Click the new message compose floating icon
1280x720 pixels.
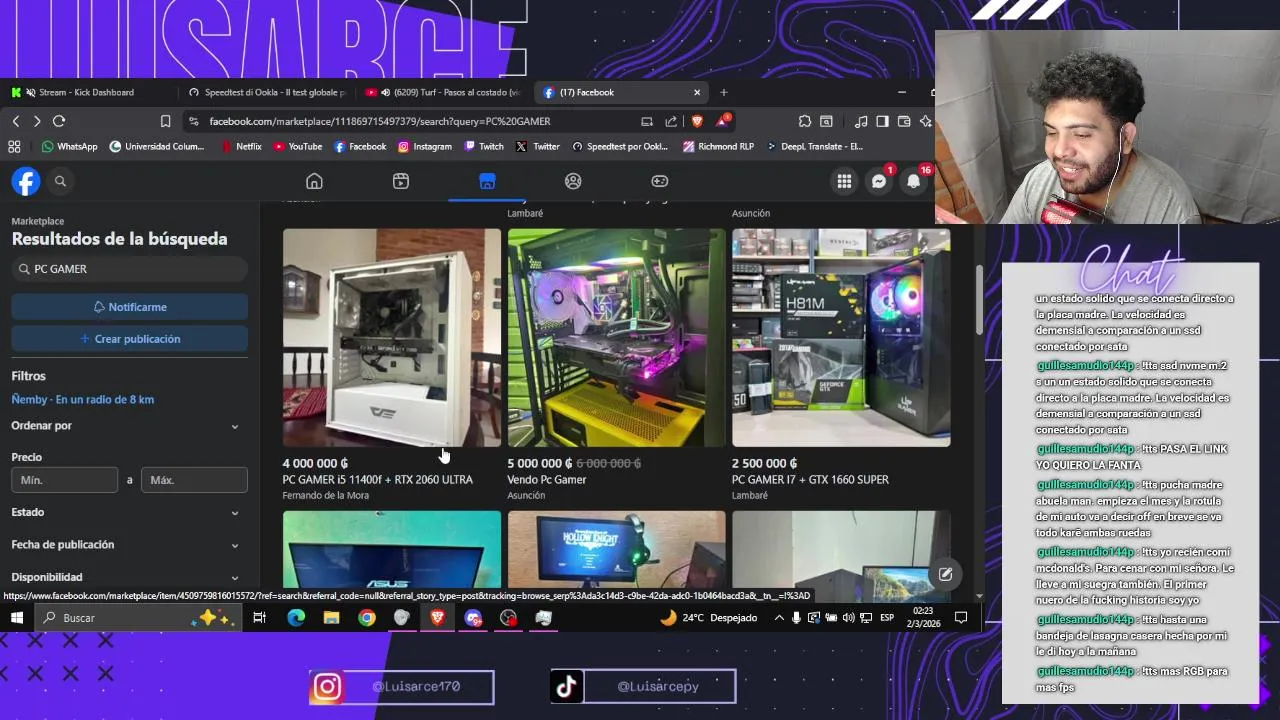pos(945,574)
